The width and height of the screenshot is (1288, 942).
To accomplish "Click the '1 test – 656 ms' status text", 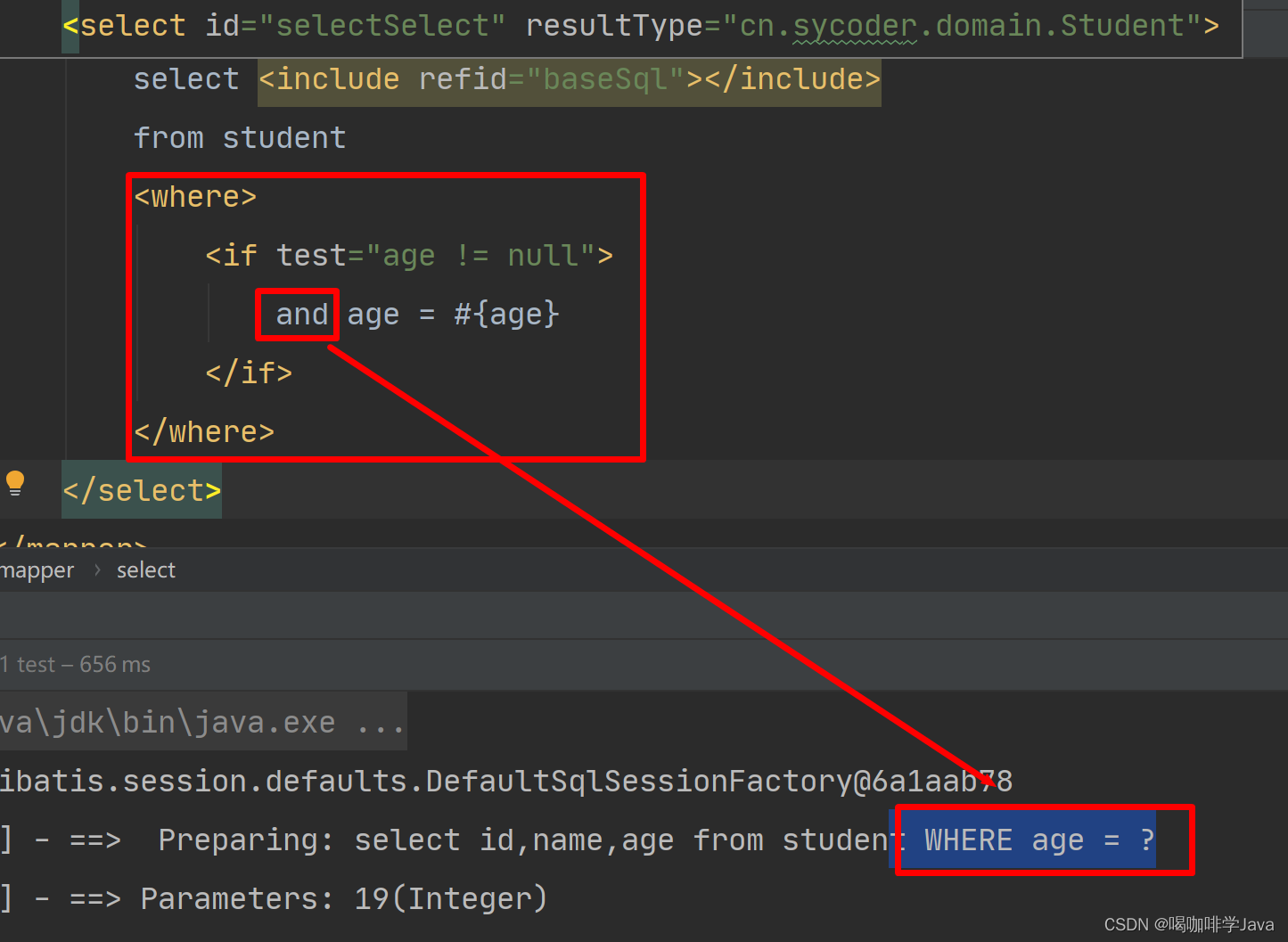I will click(x=76, y=665).
